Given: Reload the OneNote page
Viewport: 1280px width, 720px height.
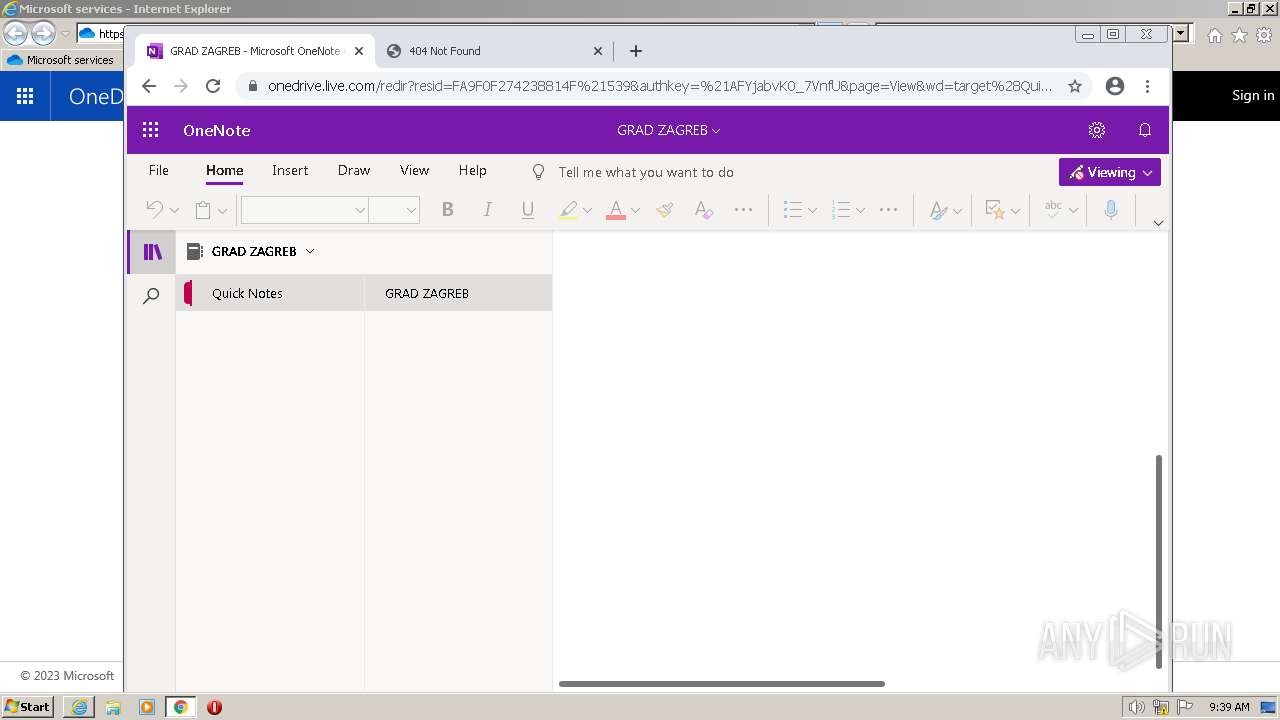Looking at the screenshot, I should click(x=213, y=86).
